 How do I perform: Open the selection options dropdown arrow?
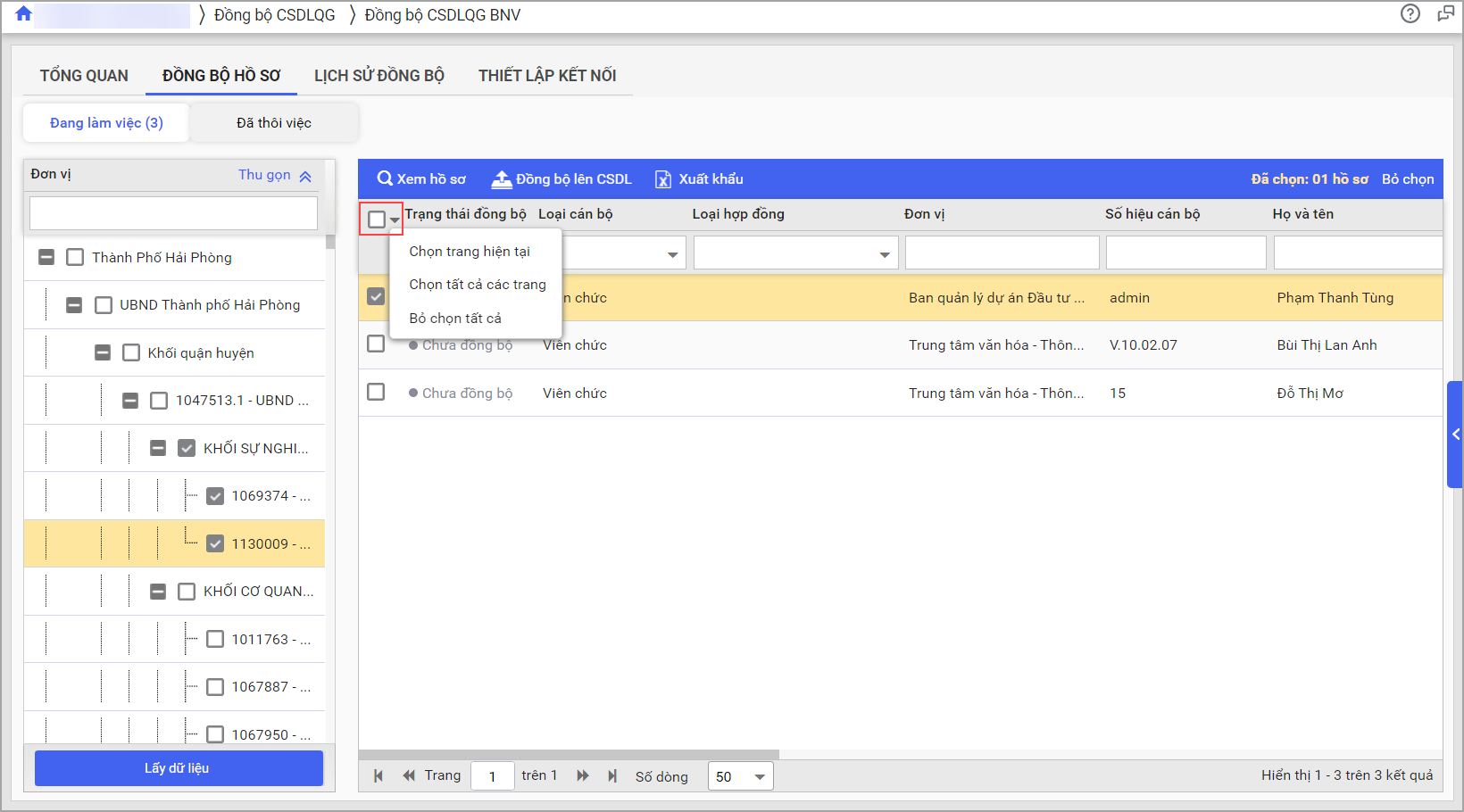[x=395, y=220]
